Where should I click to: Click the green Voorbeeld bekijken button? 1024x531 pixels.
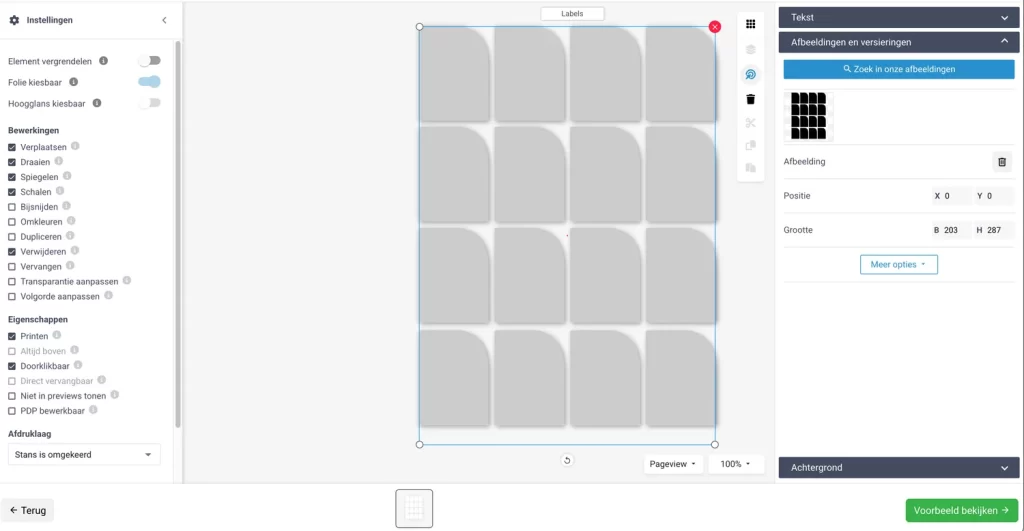tap(961, 510)
